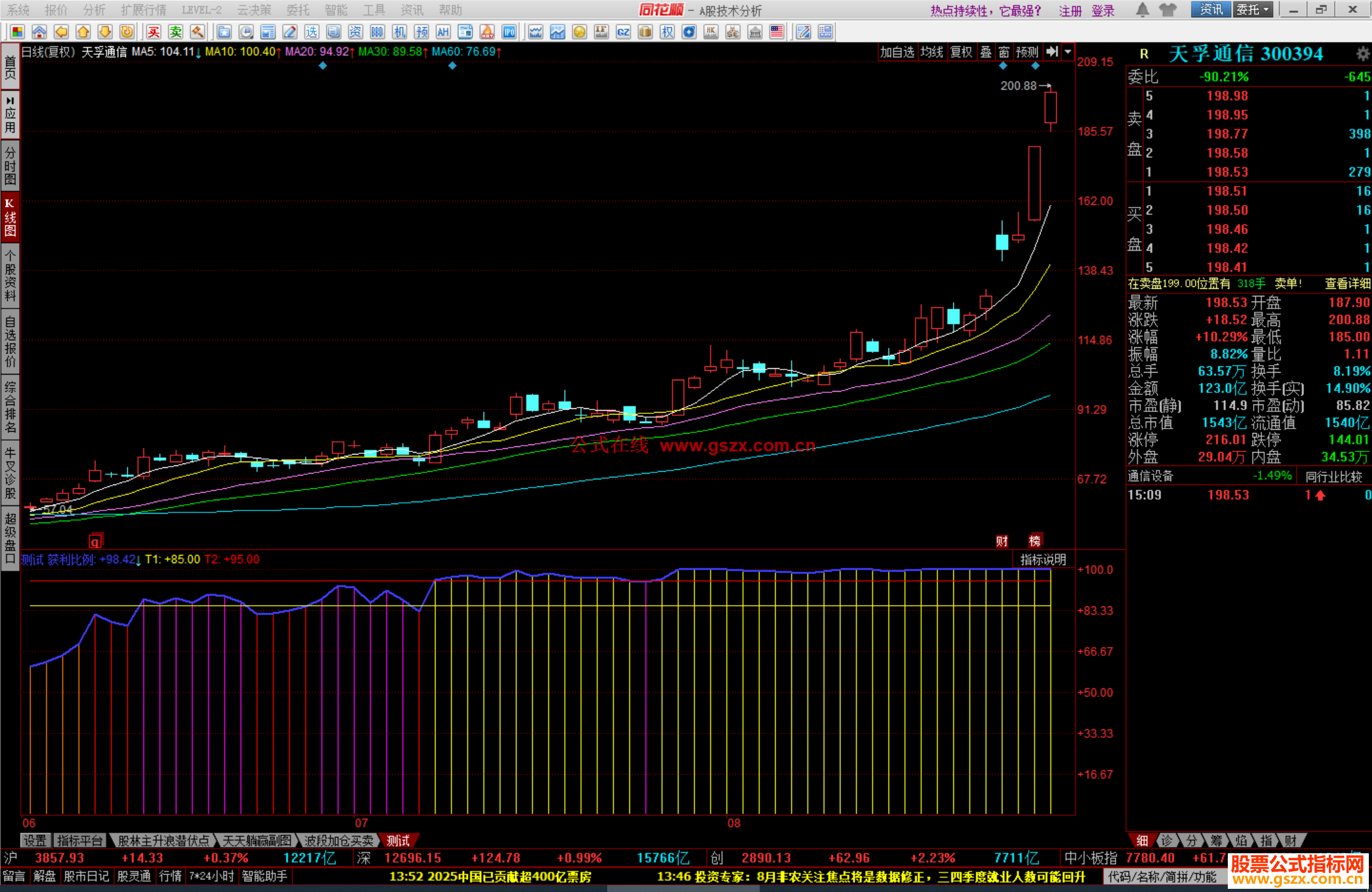1372x892 pixels.
Task: Click the home icon in toolbar
Action: point(39,32)
